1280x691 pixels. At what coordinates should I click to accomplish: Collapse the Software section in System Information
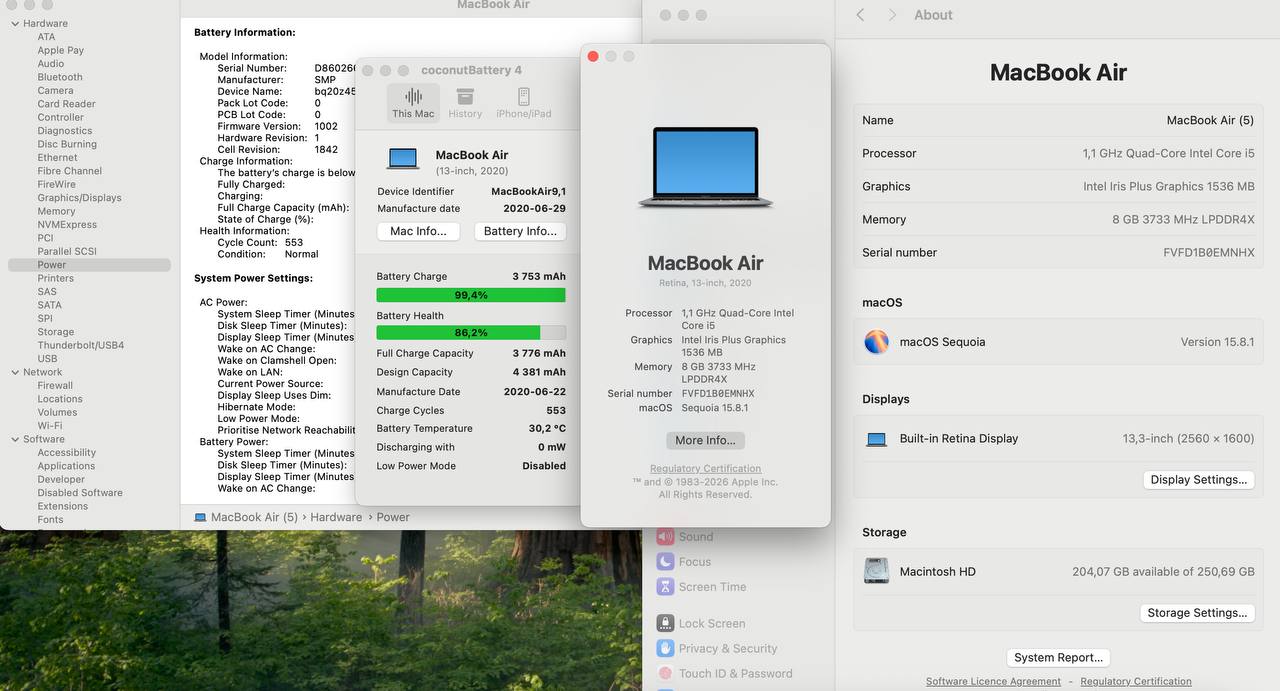(x=15, y=439)
